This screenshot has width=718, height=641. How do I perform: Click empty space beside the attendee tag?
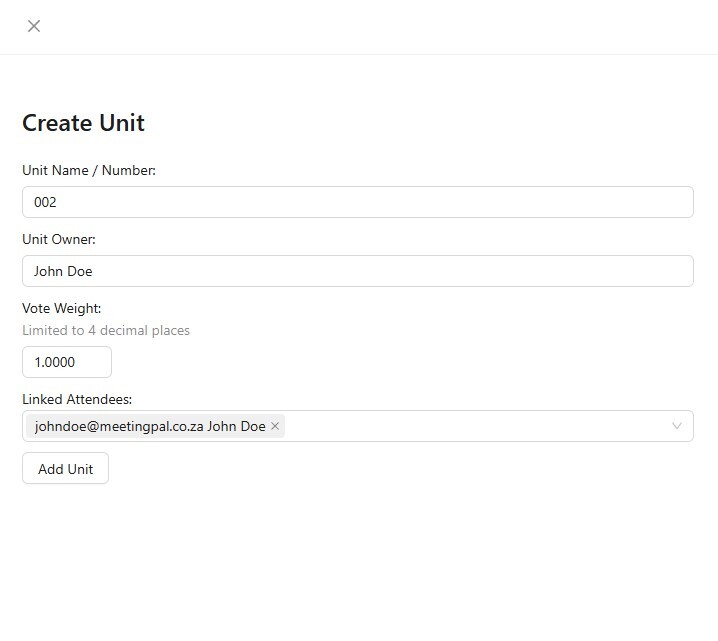click(x=470, y=426)
